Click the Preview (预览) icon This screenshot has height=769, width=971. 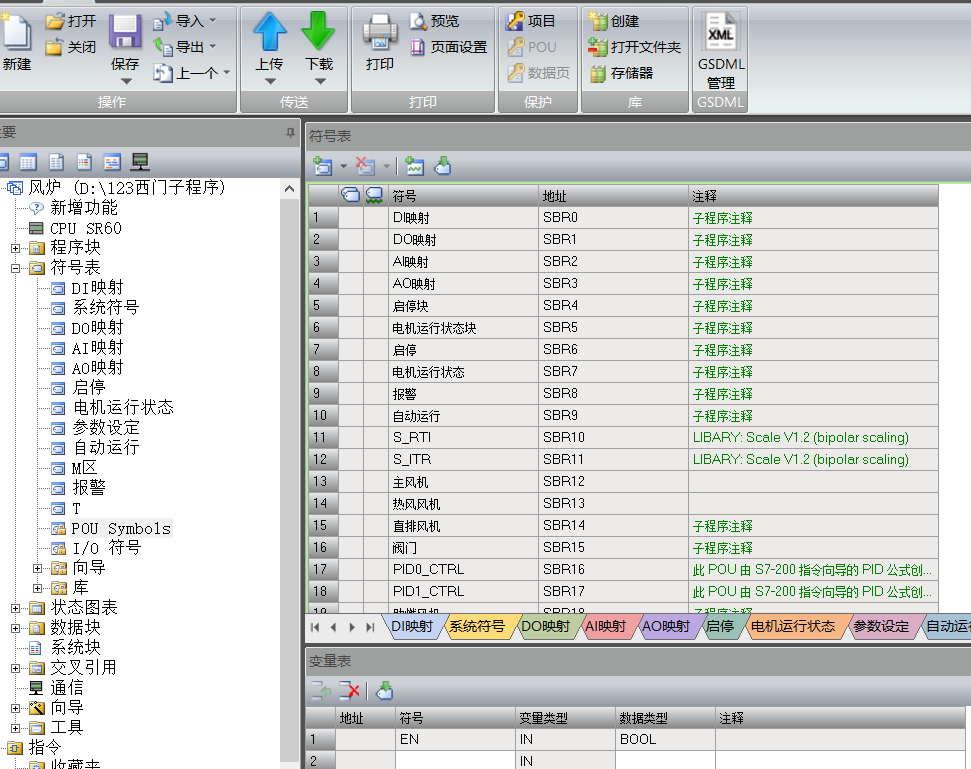[418, 21]
